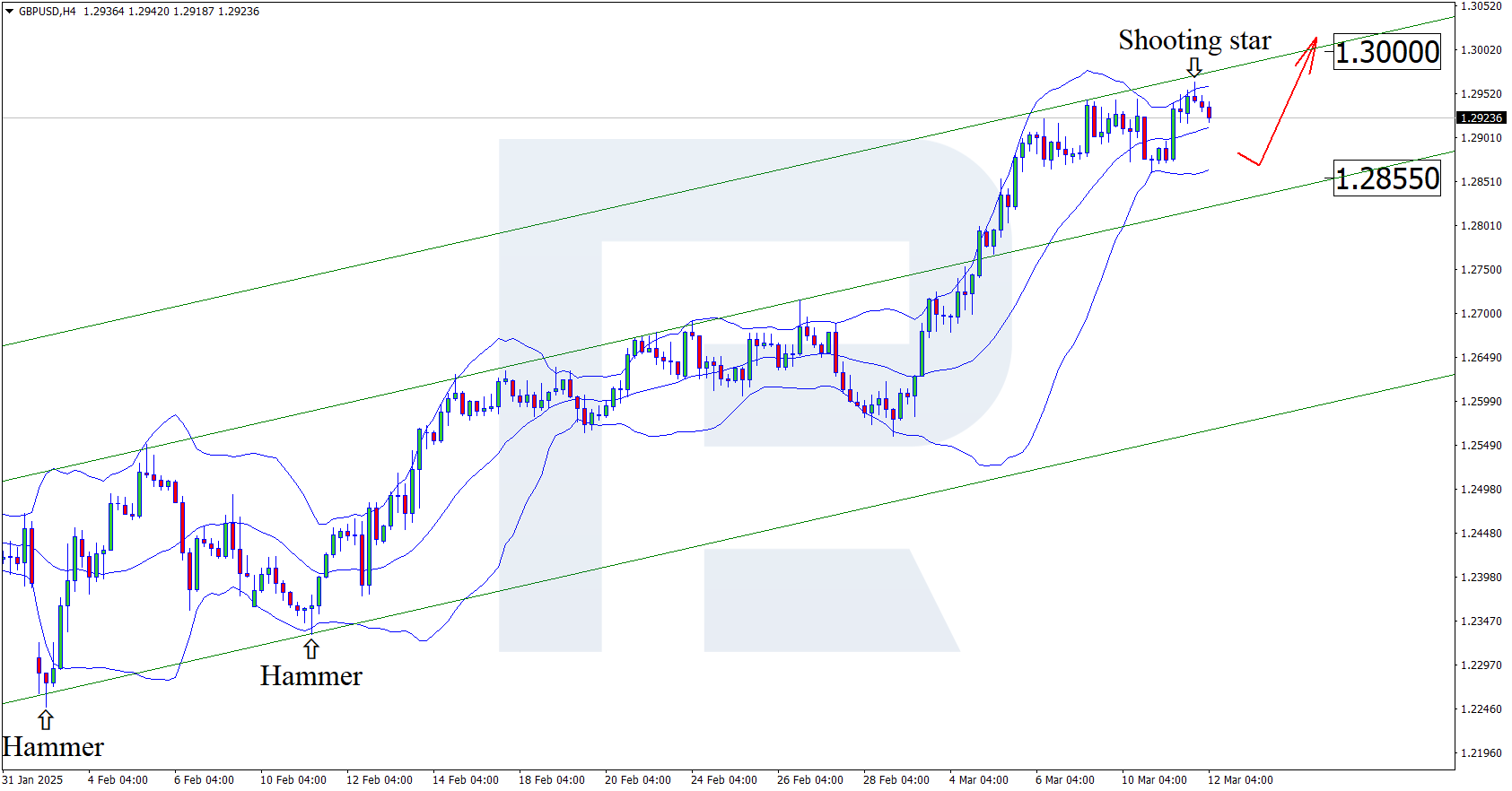The width and height of the screenshot is (1512, 791).
Task: Click the 26 Feb 04:00 time label
Action: click(x=810, y=780)
